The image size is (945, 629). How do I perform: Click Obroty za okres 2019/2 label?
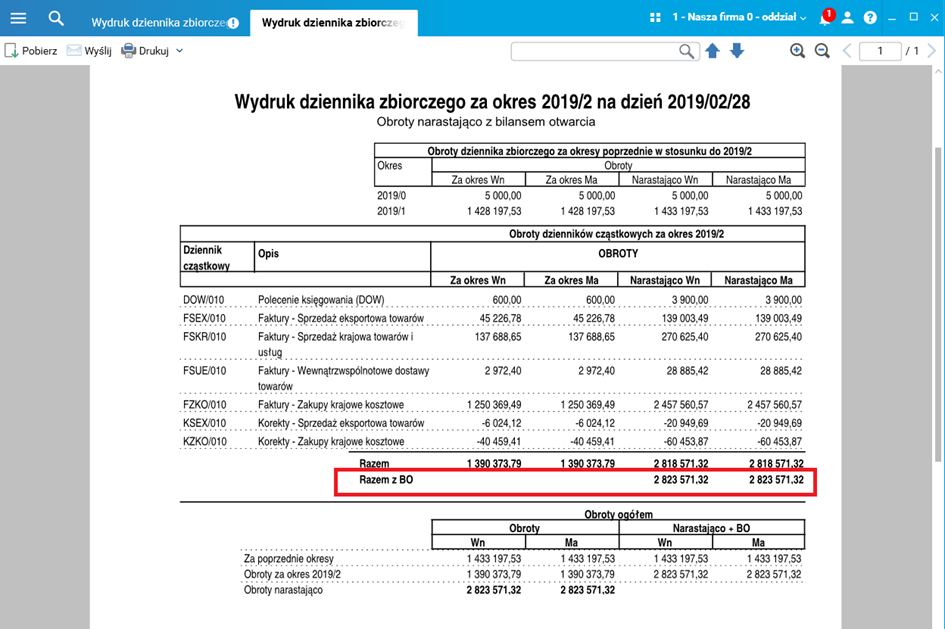(292, 574)
